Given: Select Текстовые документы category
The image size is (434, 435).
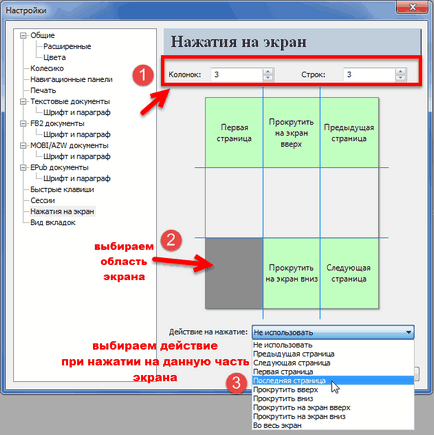Looking at the screenshot, I should coord(70,101).
